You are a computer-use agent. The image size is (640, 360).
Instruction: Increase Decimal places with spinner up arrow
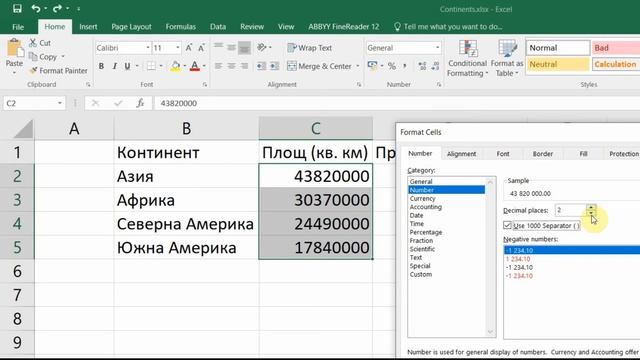pyautogui.click(x=591, y=207)
